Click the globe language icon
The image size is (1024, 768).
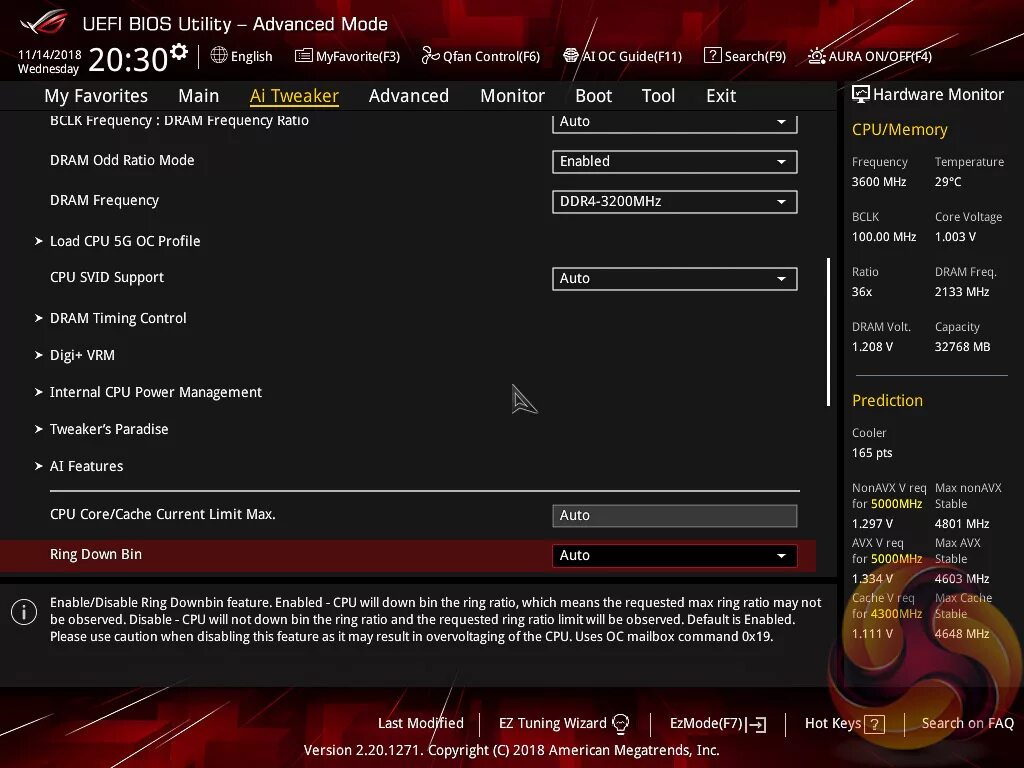219,56
